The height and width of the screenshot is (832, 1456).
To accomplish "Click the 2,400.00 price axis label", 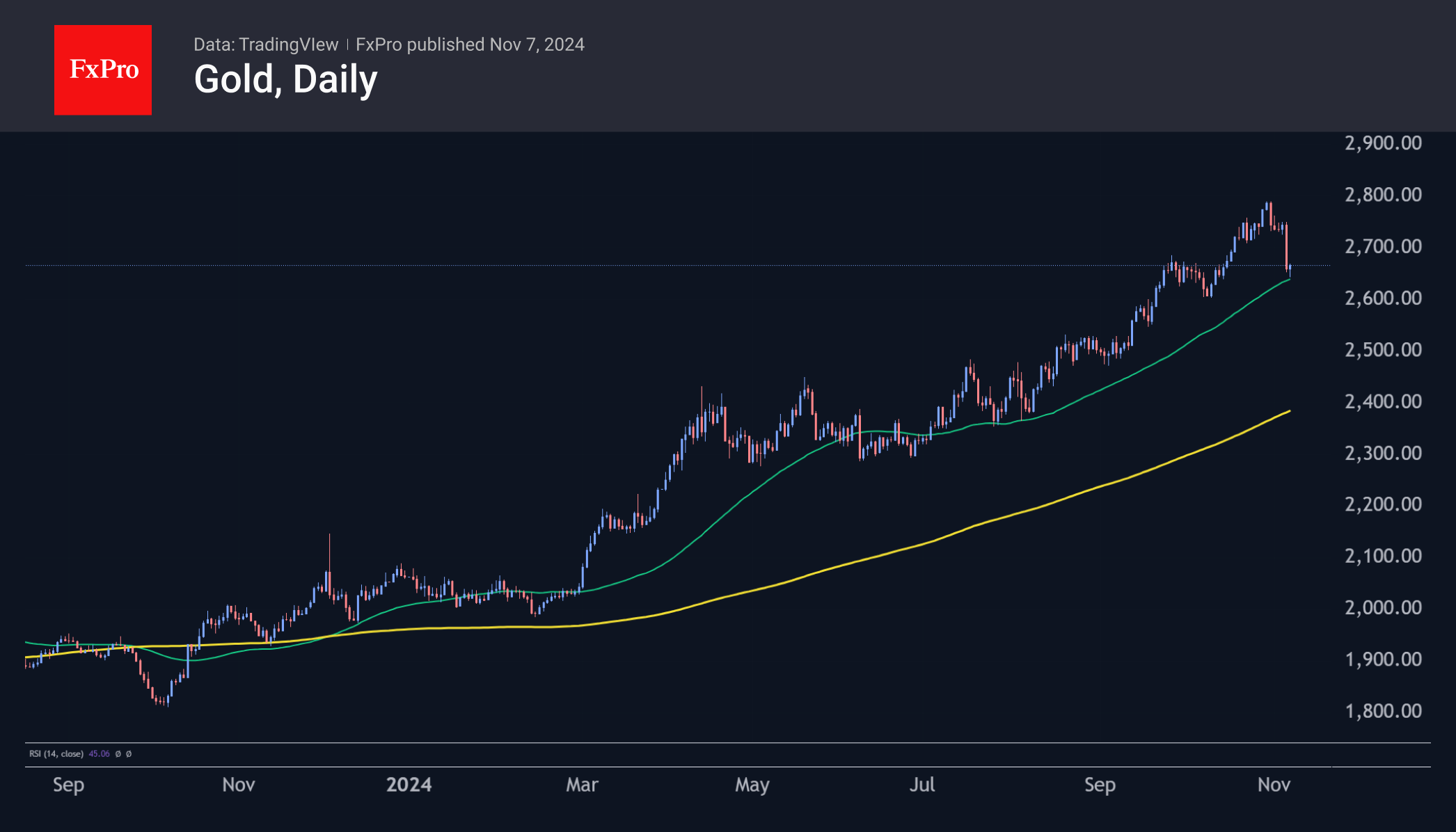I will 1382,401.
